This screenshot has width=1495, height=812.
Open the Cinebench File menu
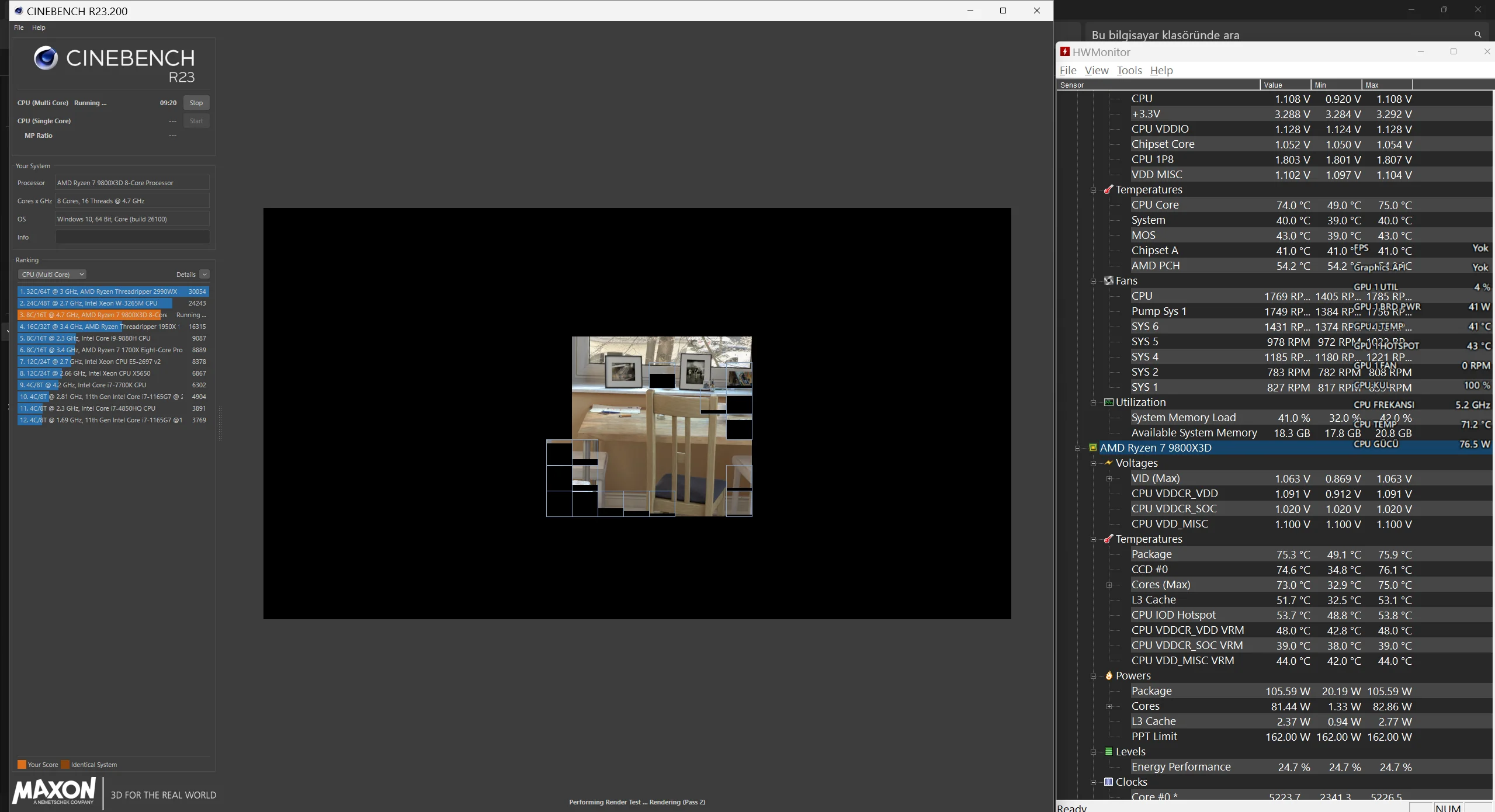19,27
